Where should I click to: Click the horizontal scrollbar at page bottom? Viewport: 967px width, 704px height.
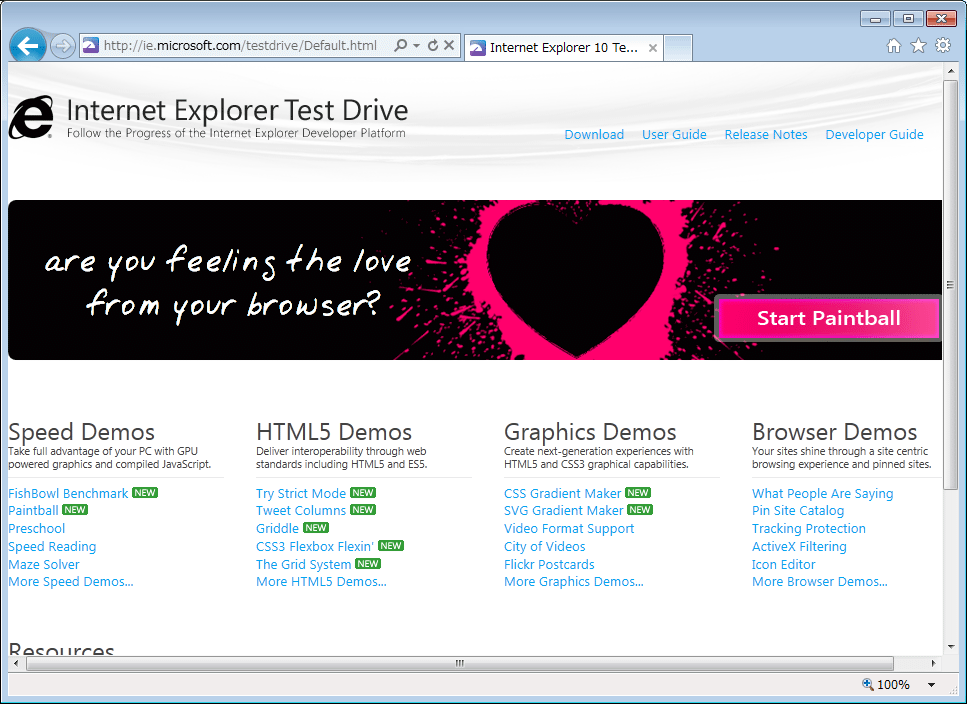point(458,663)
